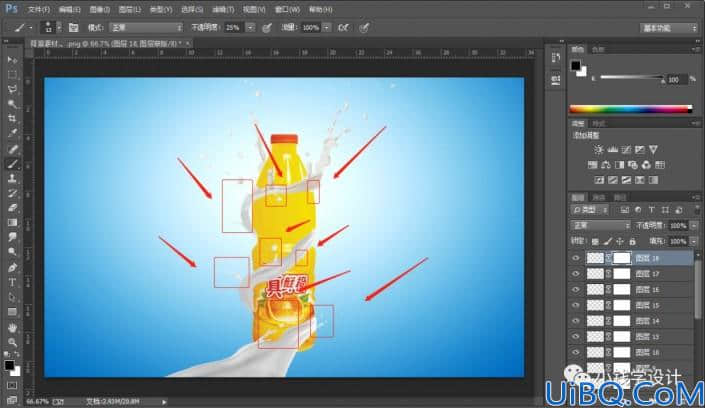
Task: Select the Rectangular Marquee tool
Action: tap(12, 75)
